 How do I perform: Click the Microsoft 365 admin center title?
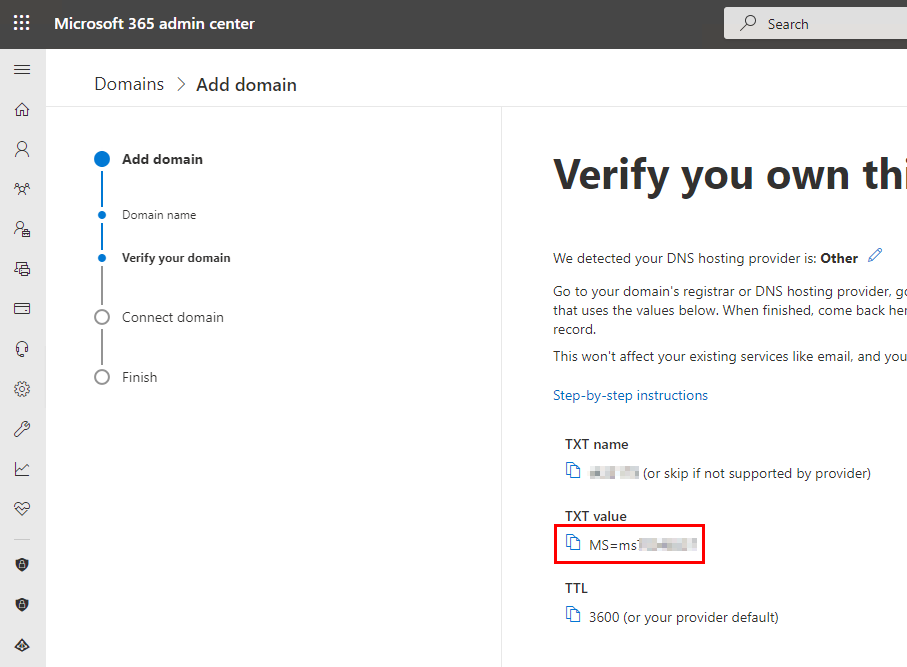154,24
